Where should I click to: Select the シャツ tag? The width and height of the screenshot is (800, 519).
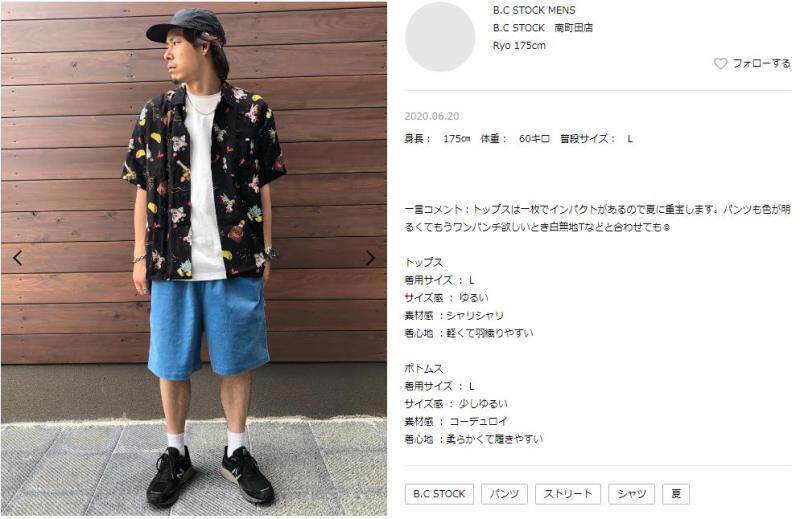632,494
